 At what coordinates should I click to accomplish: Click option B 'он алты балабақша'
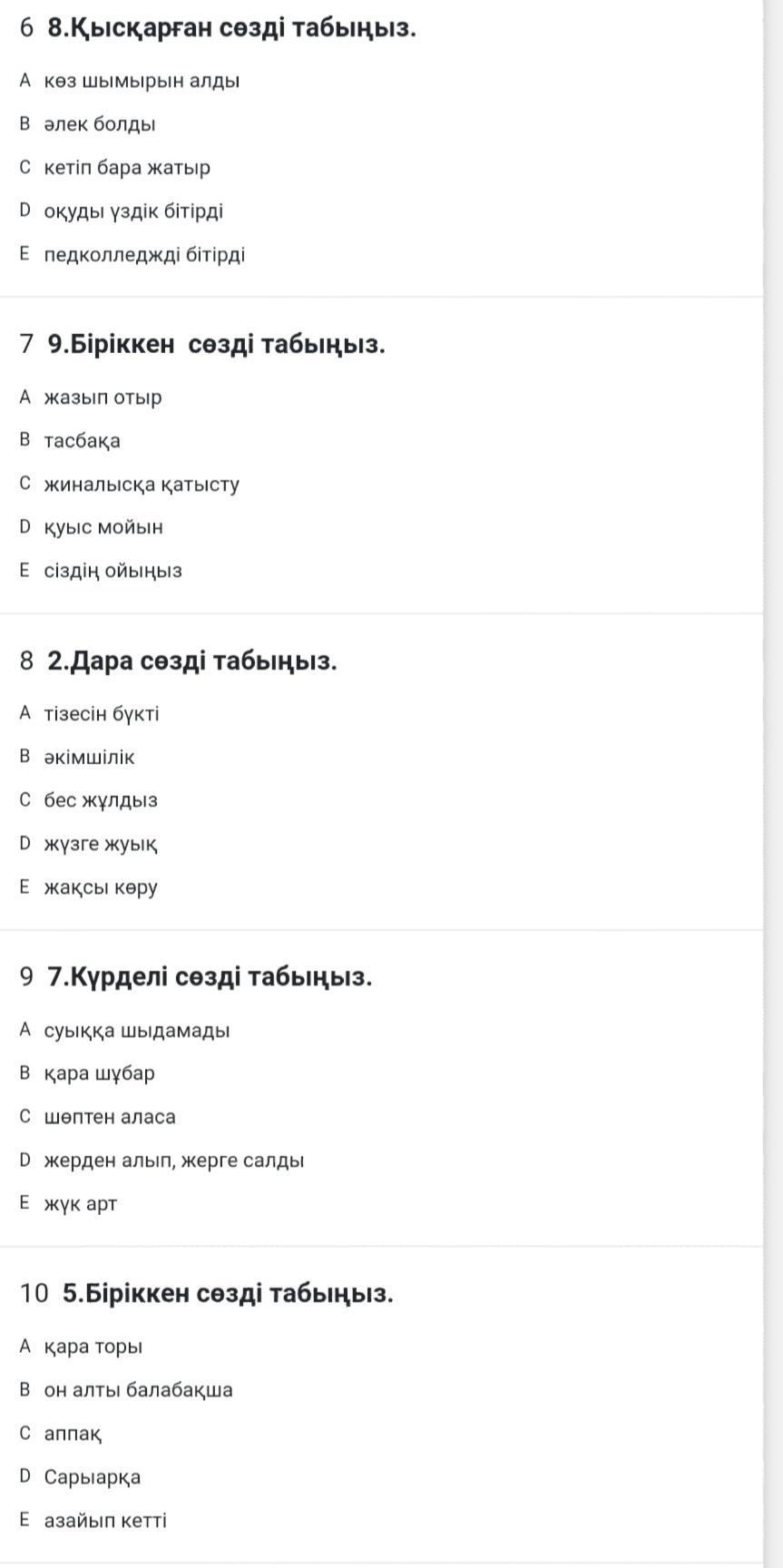click(x=139, y=1390)
